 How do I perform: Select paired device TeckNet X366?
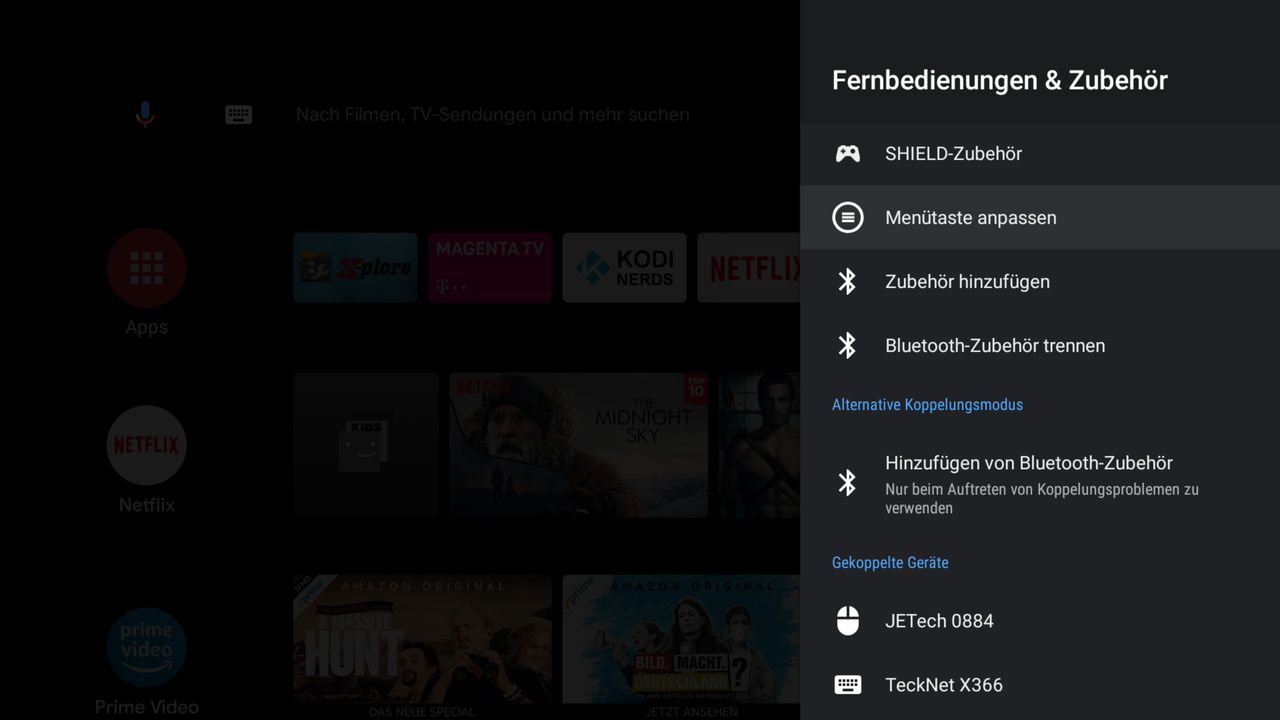(x=1040, y=685)
